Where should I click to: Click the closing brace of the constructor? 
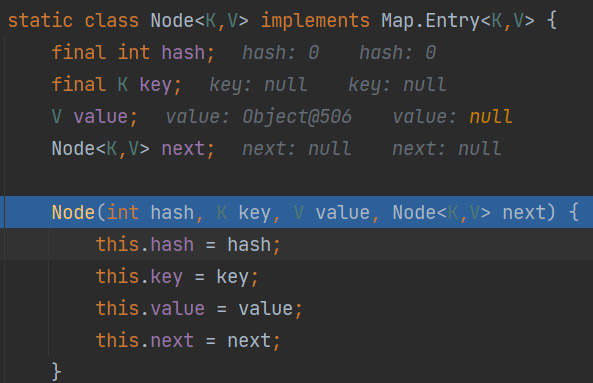[56, 372]
